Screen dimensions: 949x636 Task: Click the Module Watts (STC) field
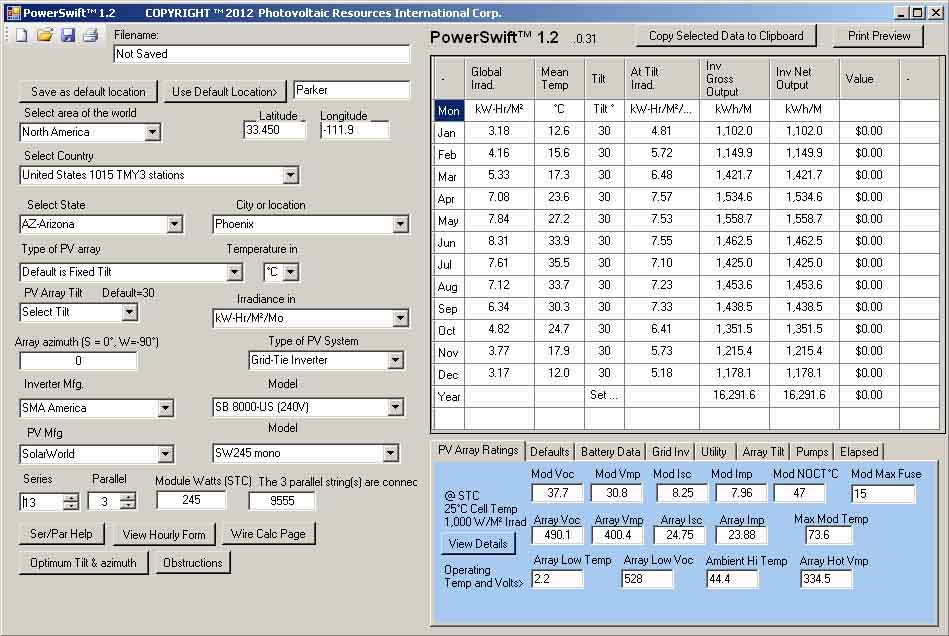pos(191,500)
